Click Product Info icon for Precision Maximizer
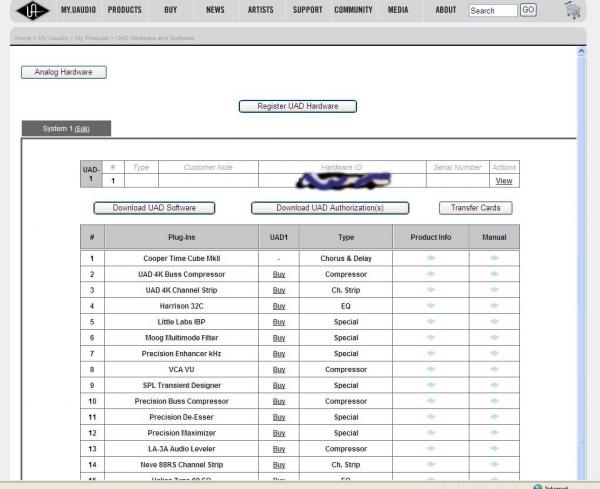 click(431, 433)
